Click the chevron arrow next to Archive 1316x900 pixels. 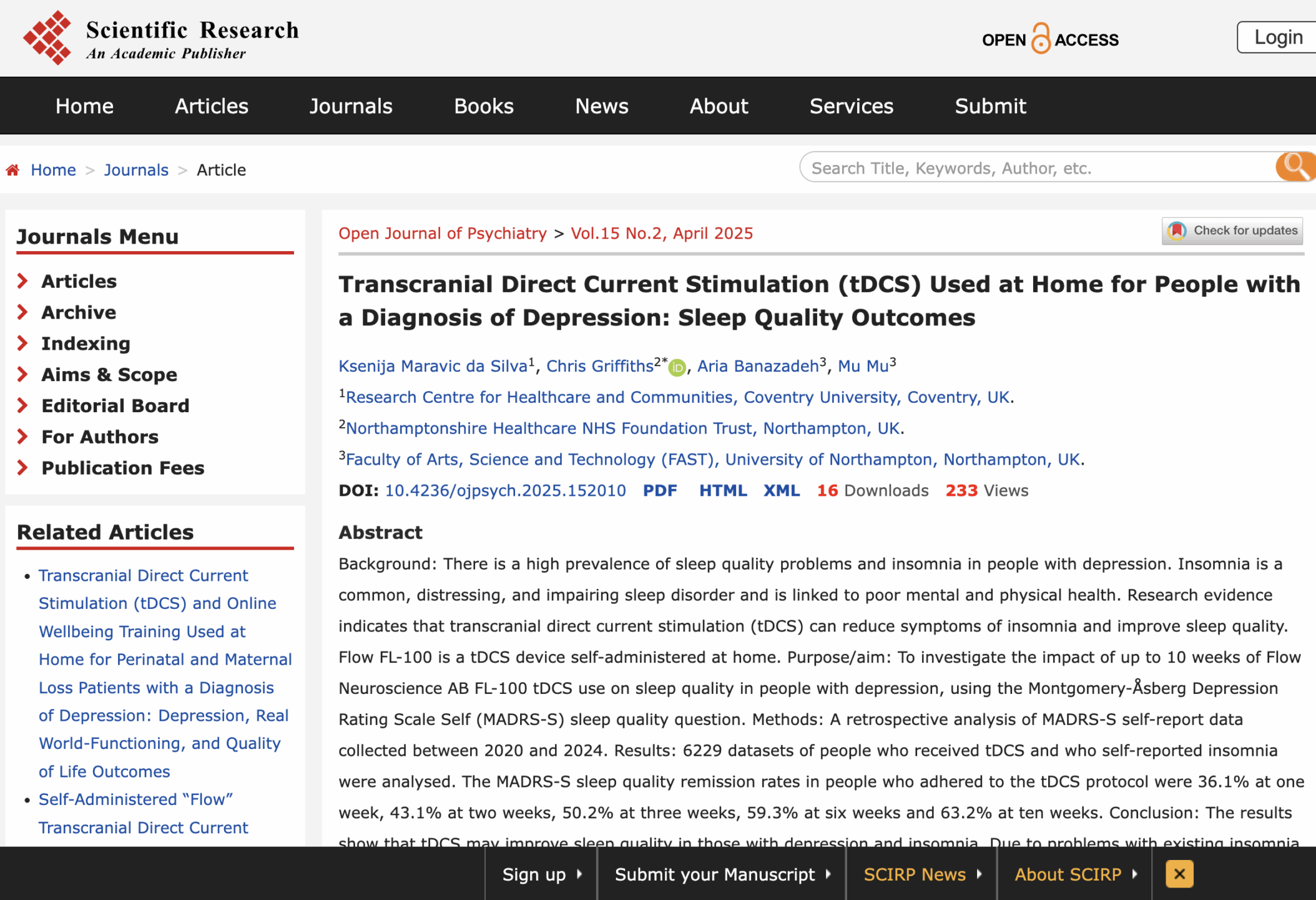22,312
